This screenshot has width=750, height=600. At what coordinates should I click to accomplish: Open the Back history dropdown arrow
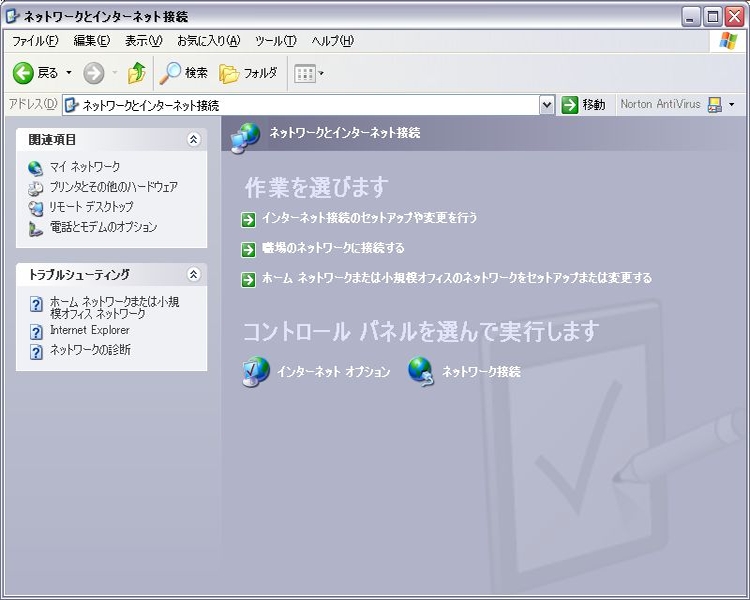69,73
